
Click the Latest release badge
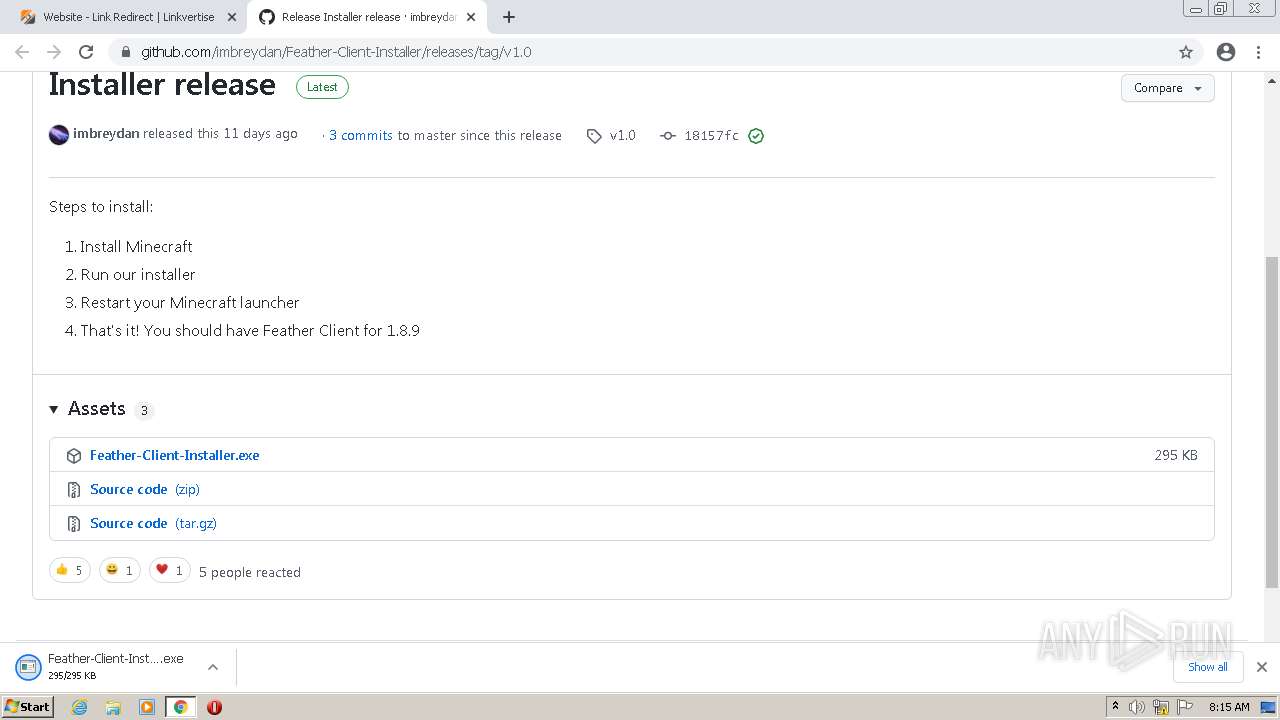coord(322,87)
